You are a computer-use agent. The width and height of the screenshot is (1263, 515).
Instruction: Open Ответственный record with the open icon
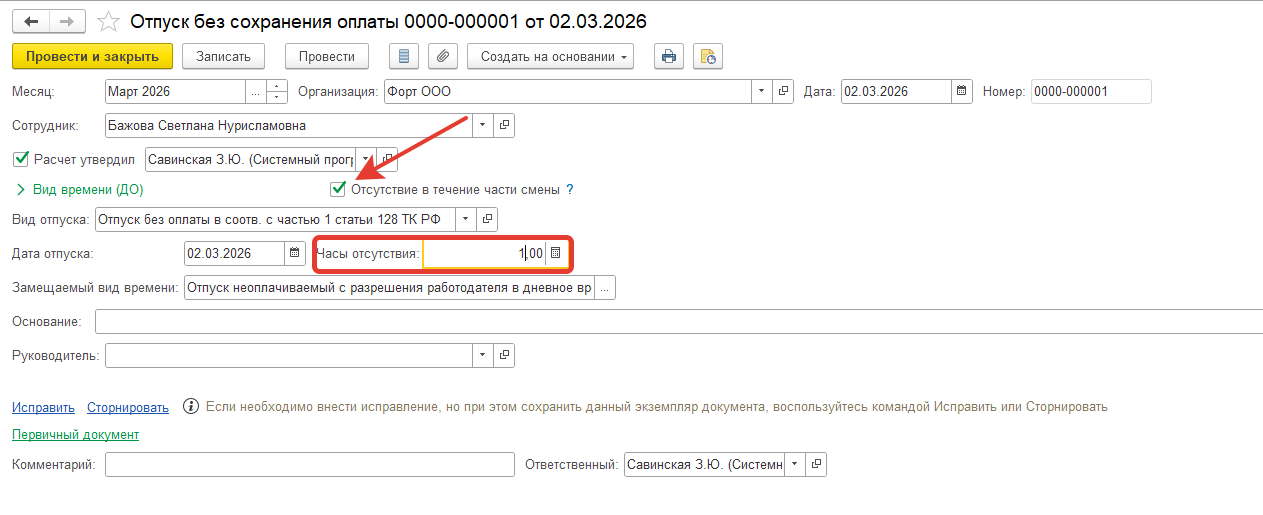point(816,464)
